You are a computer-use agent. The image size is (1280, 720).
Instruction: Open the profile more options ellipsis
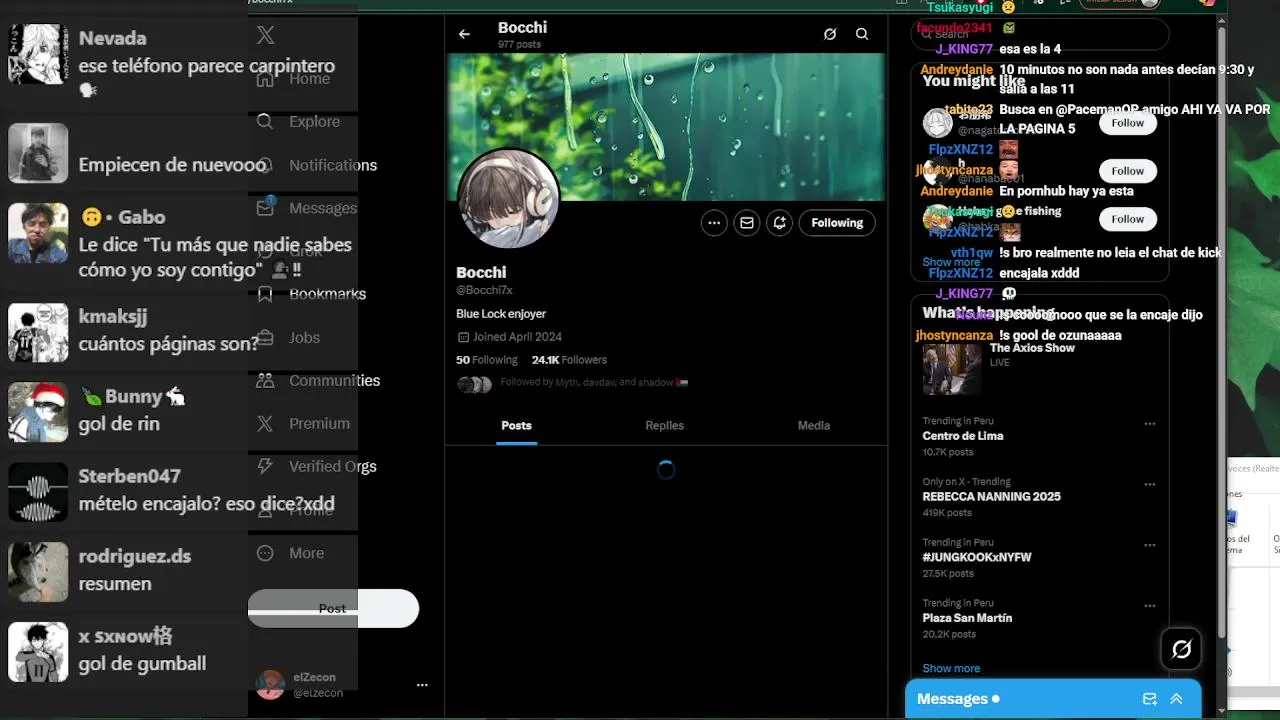click(713, 223)
